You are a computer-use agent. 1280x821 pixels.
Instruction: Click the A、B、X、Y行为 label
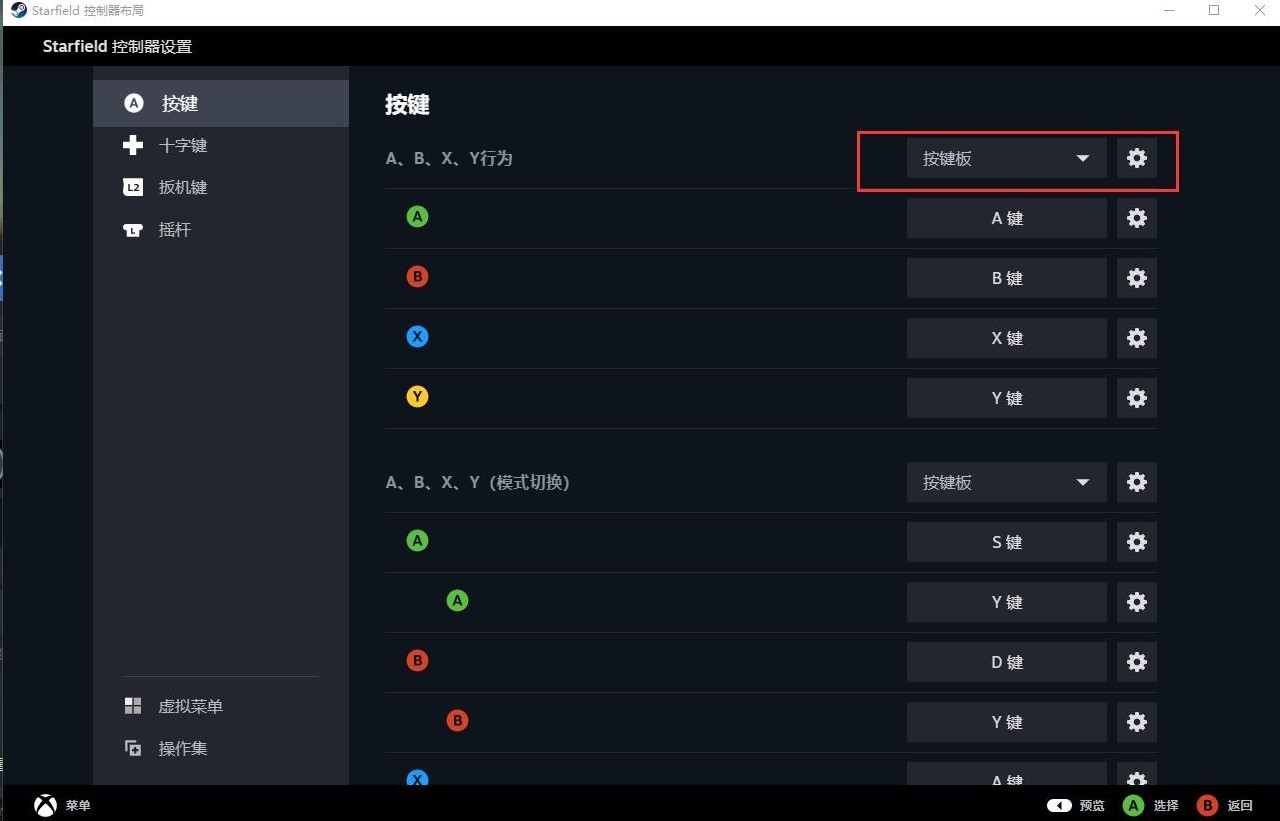coord(449,158)
